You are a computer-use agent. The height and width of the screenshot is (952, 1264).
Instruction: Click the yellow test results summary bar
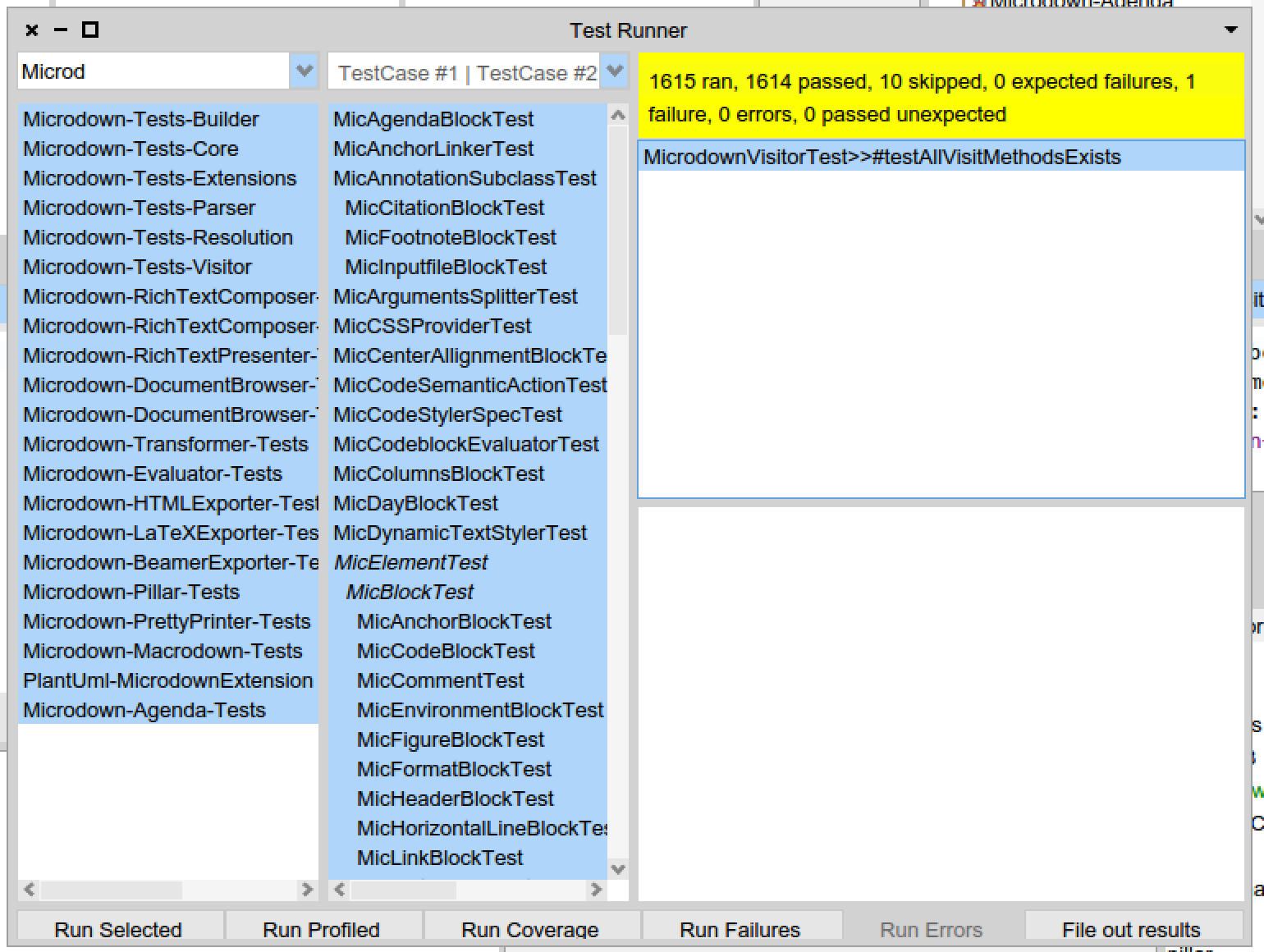point(919,97)
